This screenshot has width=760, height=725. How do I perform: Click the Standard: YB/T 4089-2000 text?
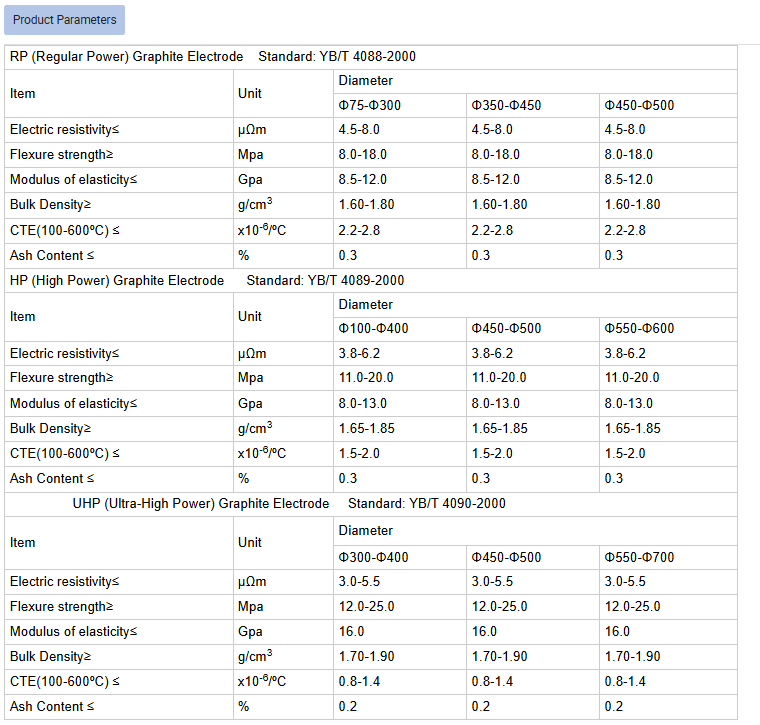325,281
